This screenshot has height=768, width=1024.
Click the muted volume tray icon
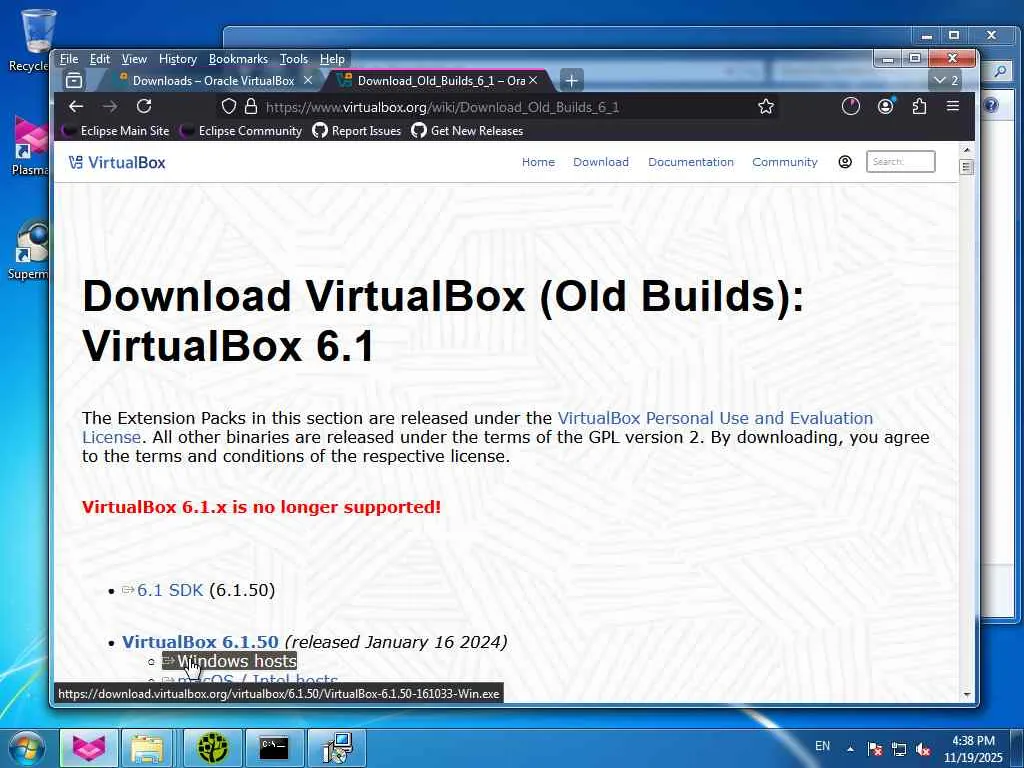(923, 749)
